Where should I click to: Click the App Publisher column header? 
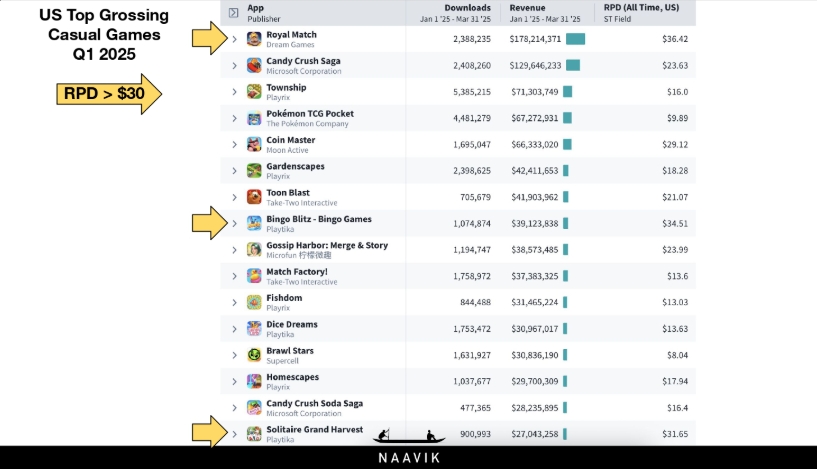click(264, 13)
